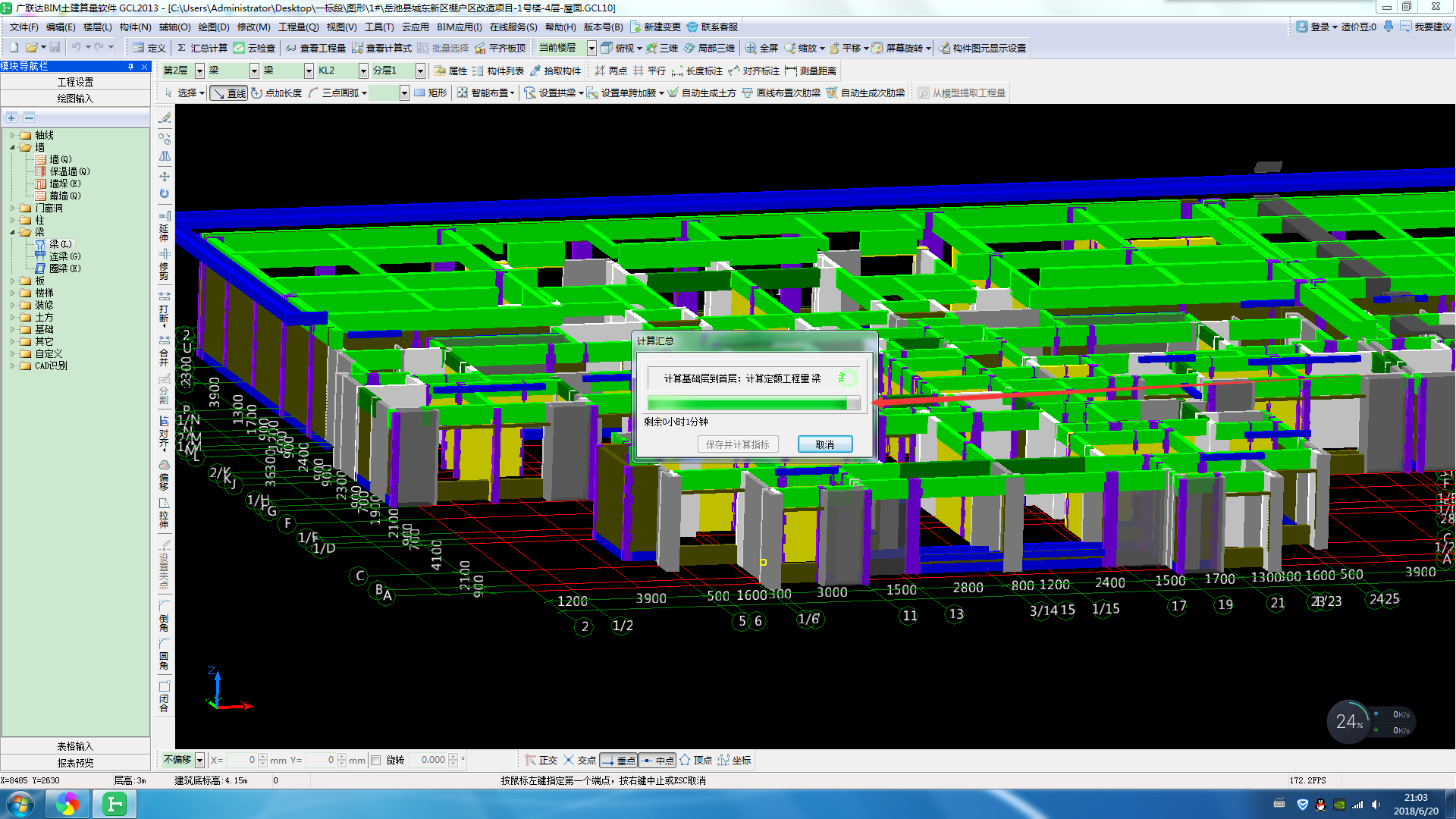The width and height of the screenshot is (1456, 819).
Task: Open the 第2层 floor dropdown
Action: pos(199,71)
